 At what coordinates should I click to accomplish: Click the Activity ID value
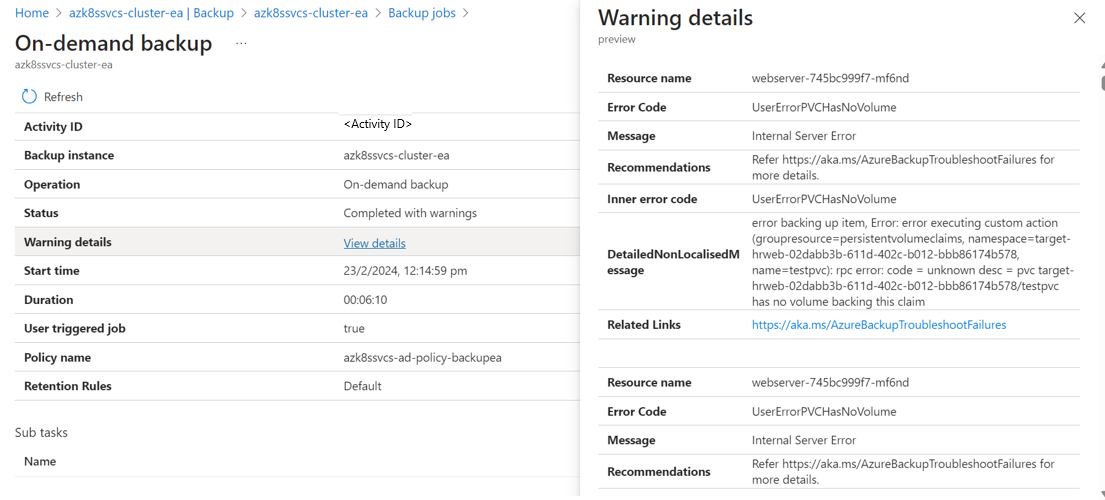pos(378,124)
